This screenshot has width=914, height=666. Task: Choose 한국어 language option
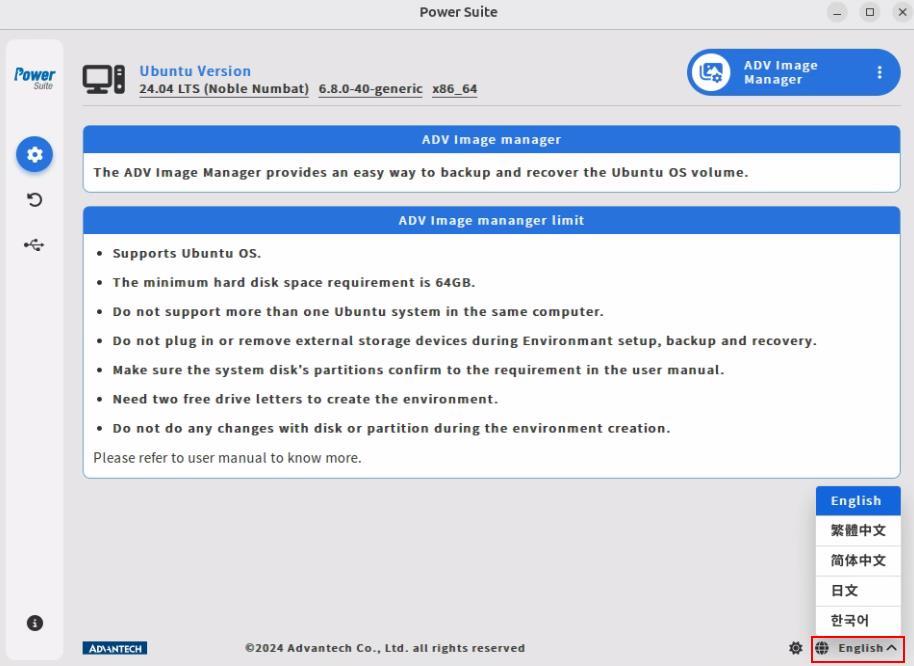click(858, 620)
